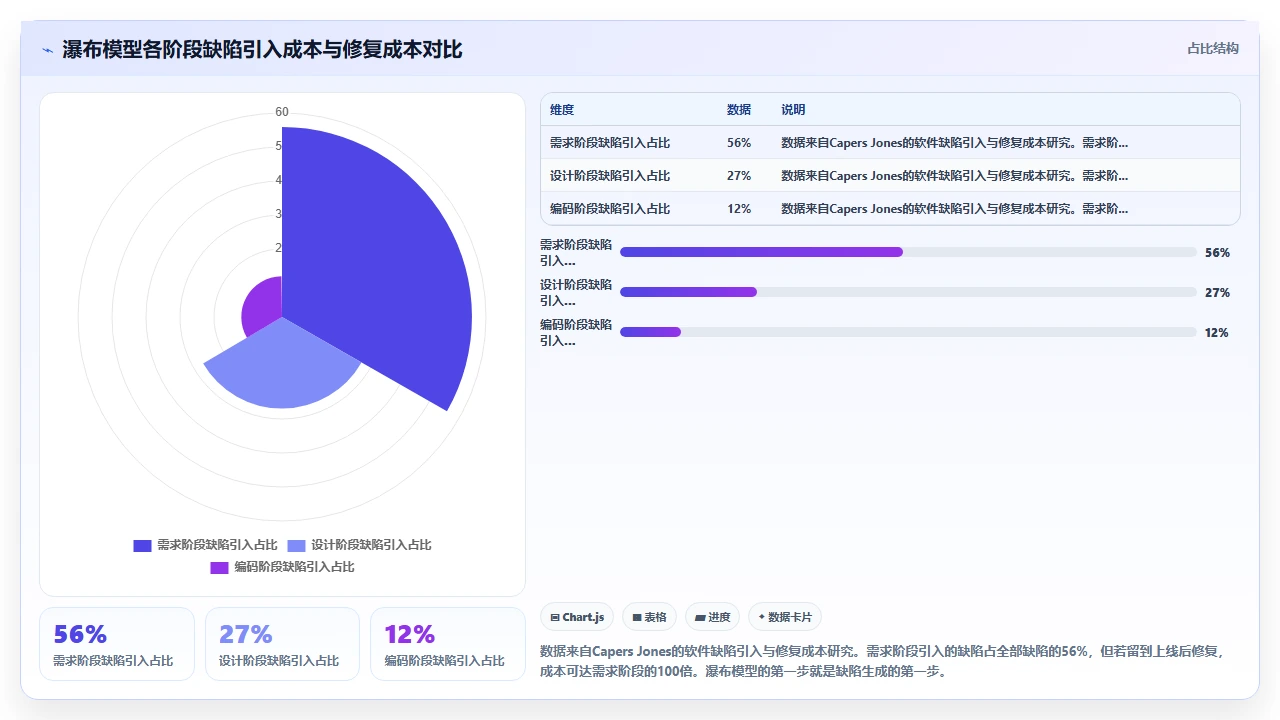Click the 维度 column header

pos(562,110)
